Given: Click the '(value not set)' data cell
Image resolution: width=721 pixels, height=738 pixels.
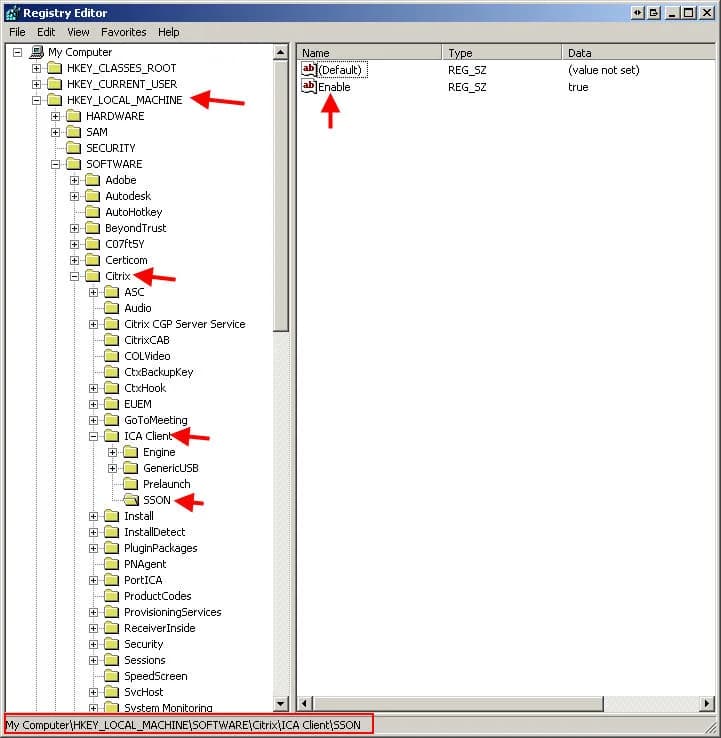Looking at the screenshot, I should [604, 70].
